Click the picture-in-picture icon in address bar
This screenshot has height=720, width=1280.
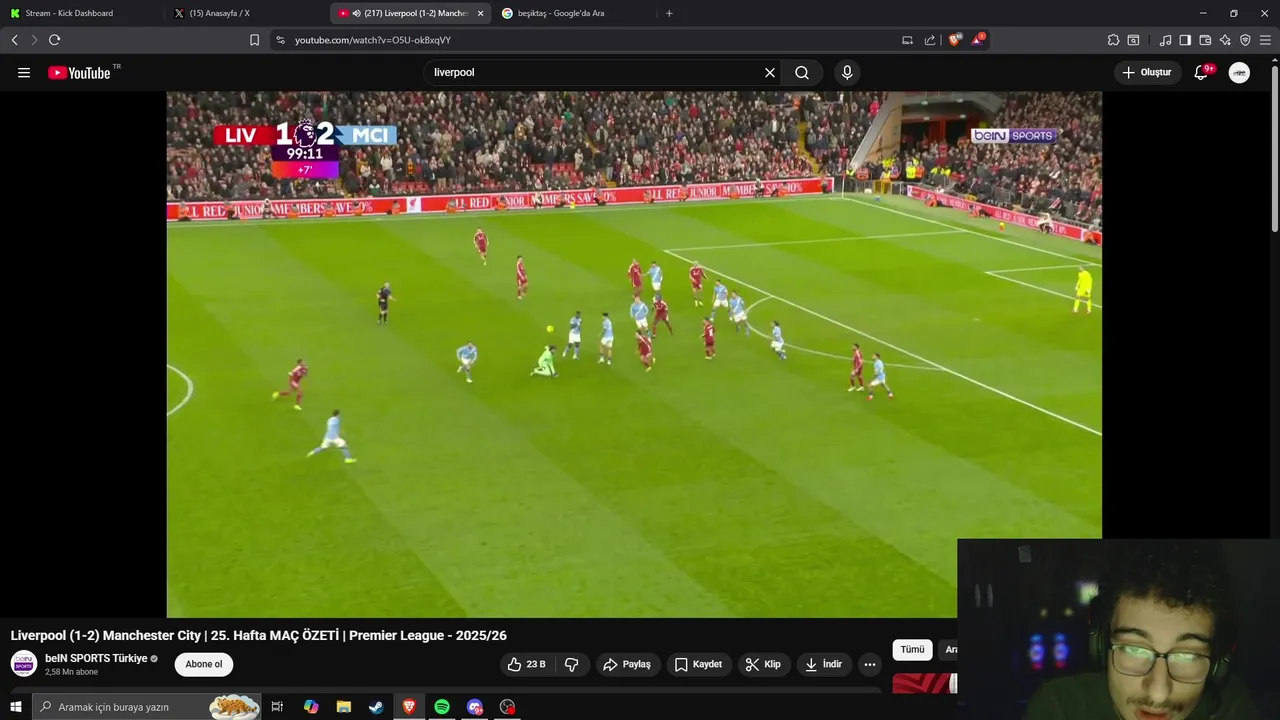(907, 40)
